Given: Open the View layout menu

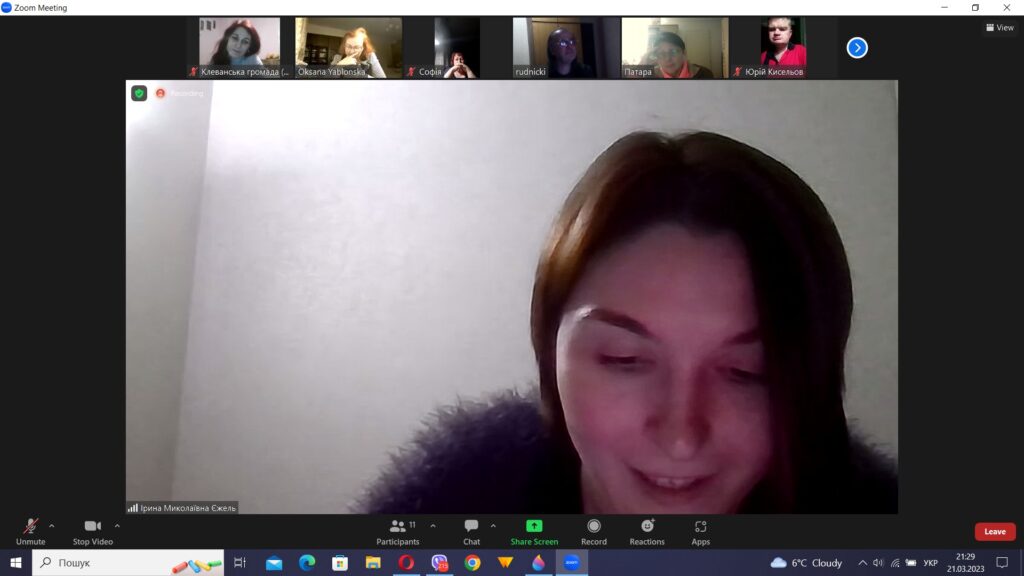Looking at the screenshot, I should (x=999, y=28).
